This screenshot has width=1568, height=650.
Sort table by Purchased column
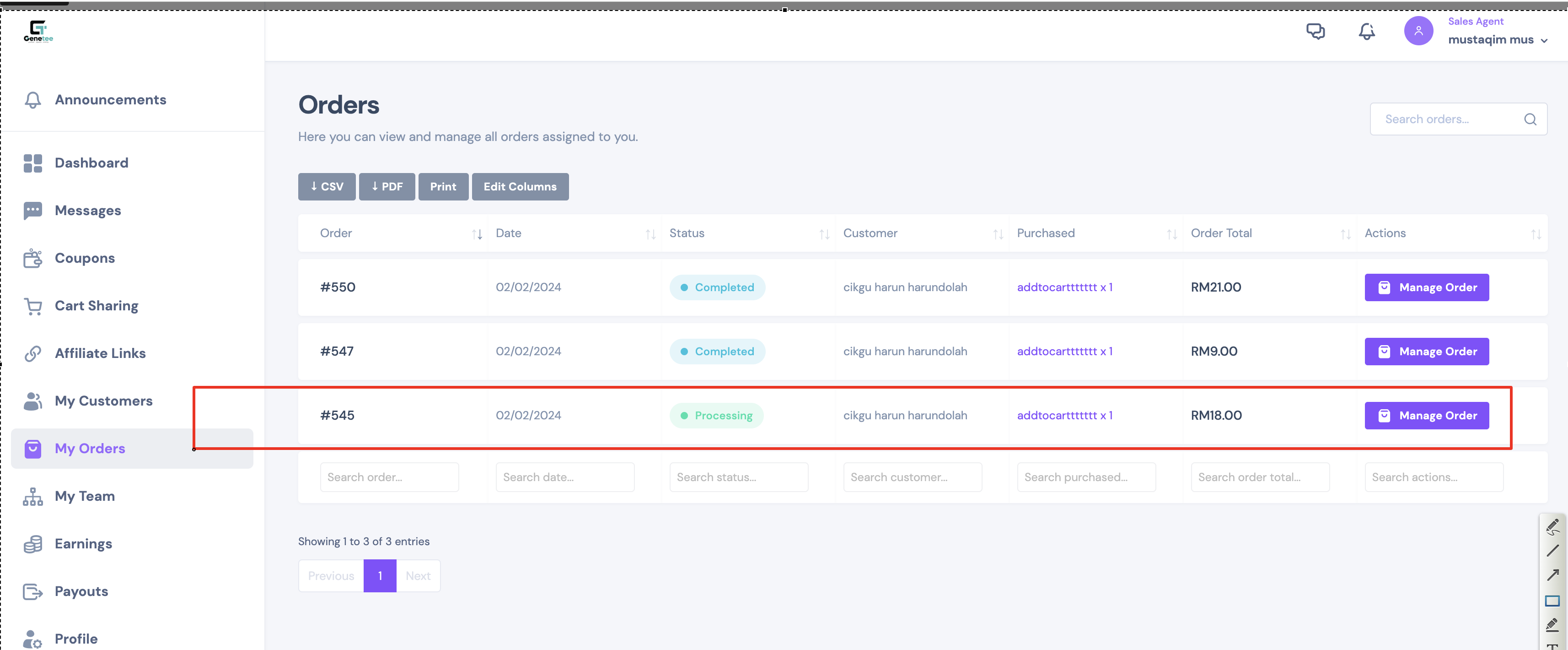(x=1172, y=234)
